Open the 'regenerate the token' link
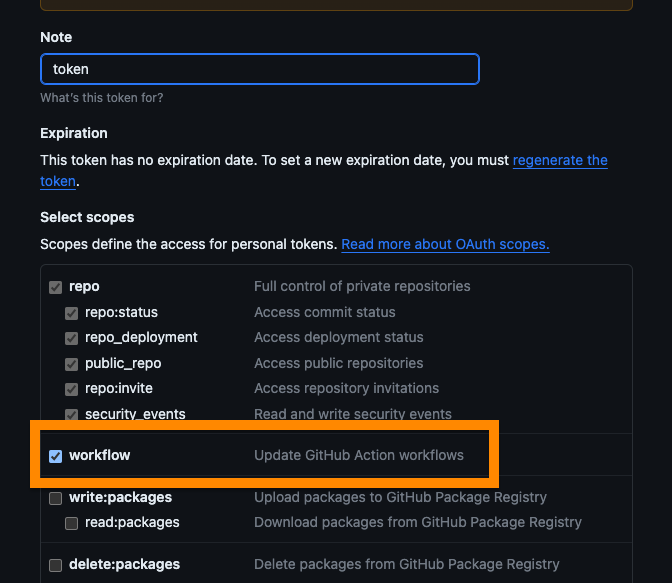The image size is (672, 583). point(559,161)
